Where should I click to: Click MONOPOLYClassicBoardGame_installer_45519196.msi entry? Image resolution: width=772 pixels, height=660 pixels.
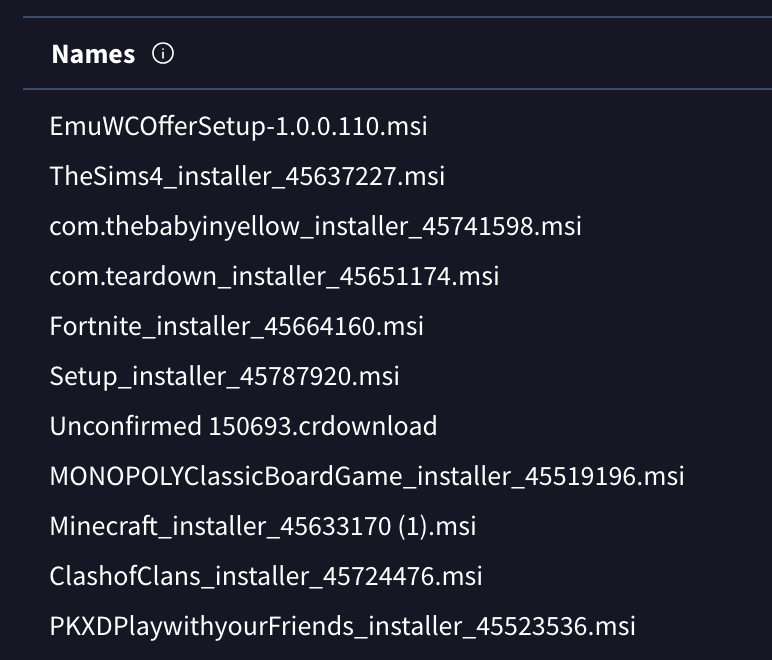click(367, 476)
